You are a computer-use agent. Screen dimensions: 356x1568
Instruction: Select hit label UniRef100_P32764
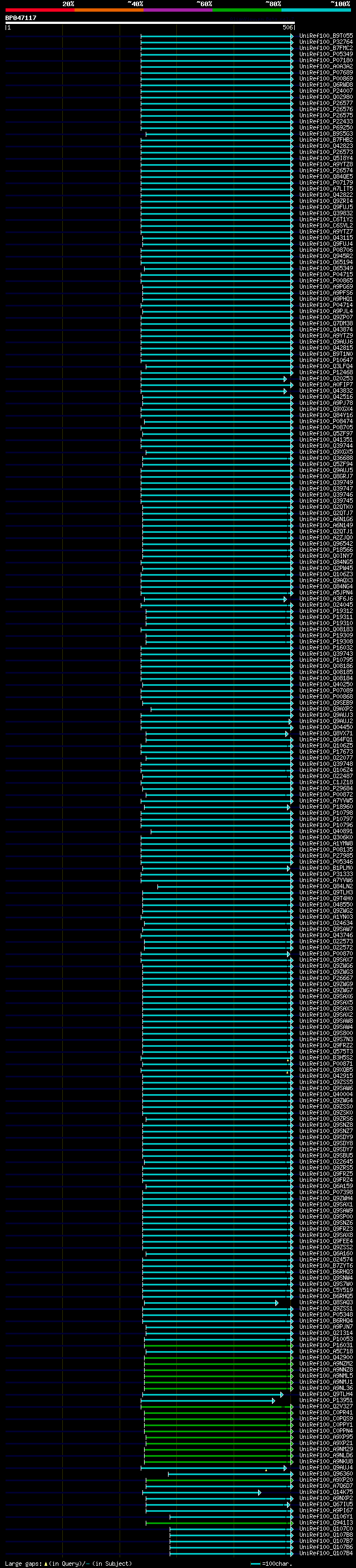326,42
